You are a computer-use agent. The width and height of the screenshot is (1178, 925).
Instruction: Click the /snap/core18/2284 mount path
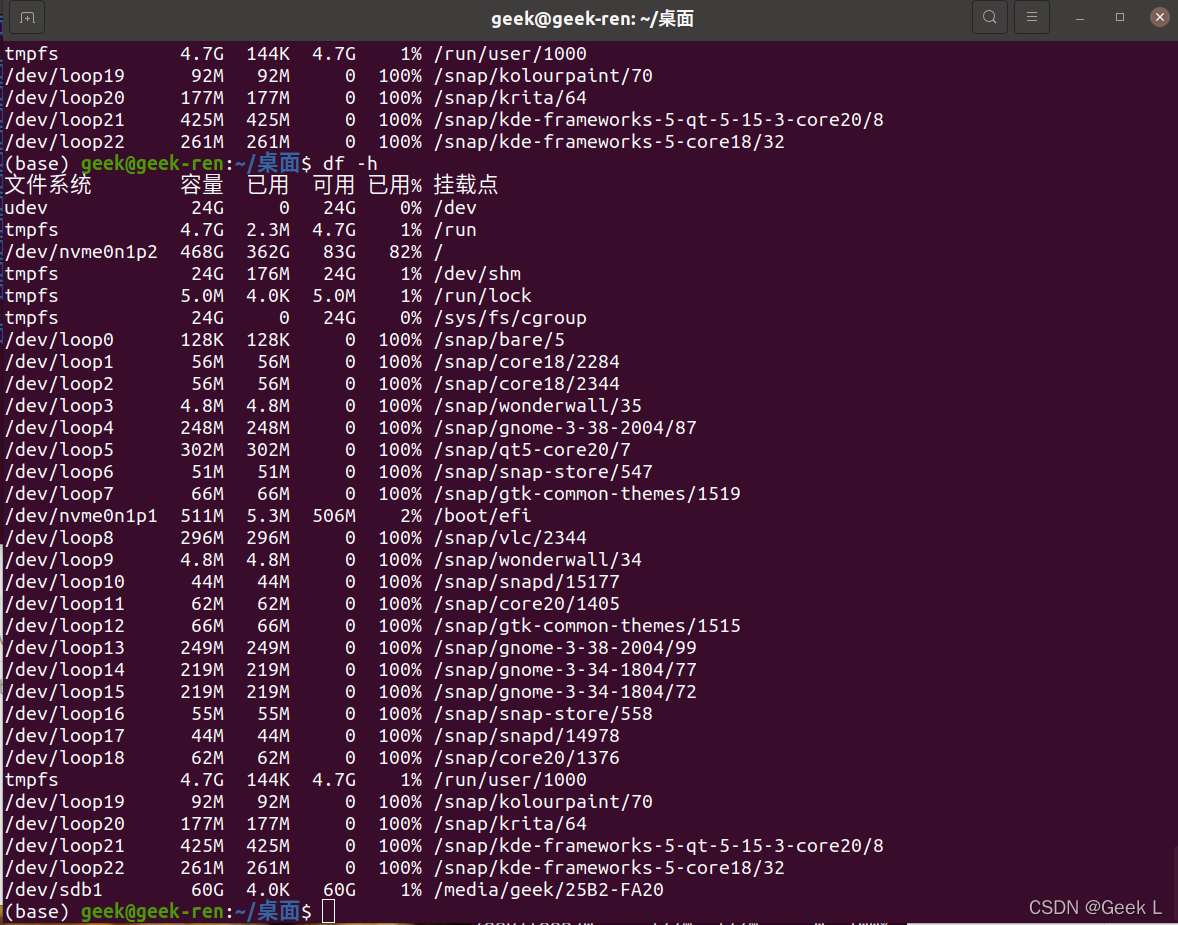coord(527,361)
